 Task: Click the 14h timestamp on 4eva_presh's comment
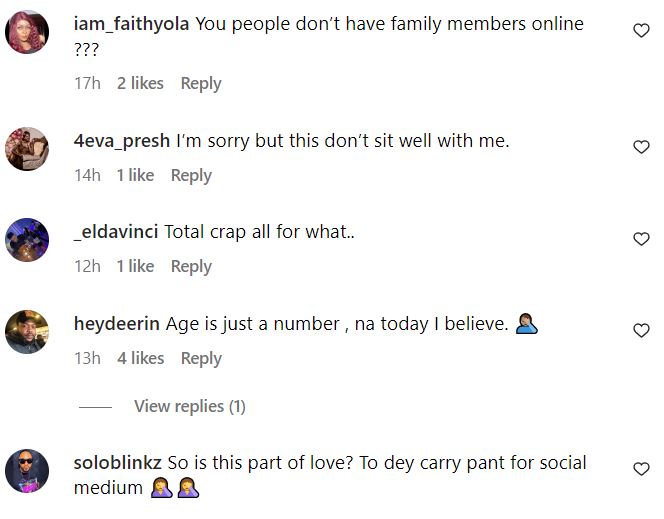coord(87,175)
